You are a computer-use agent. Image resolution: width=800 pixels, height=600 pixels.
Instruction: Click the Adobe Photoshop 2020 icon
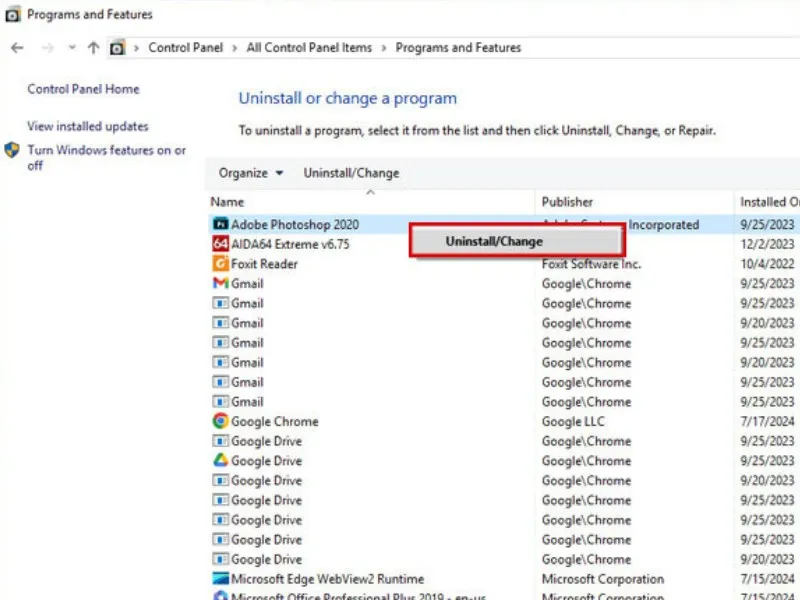[x=221, y=225]
